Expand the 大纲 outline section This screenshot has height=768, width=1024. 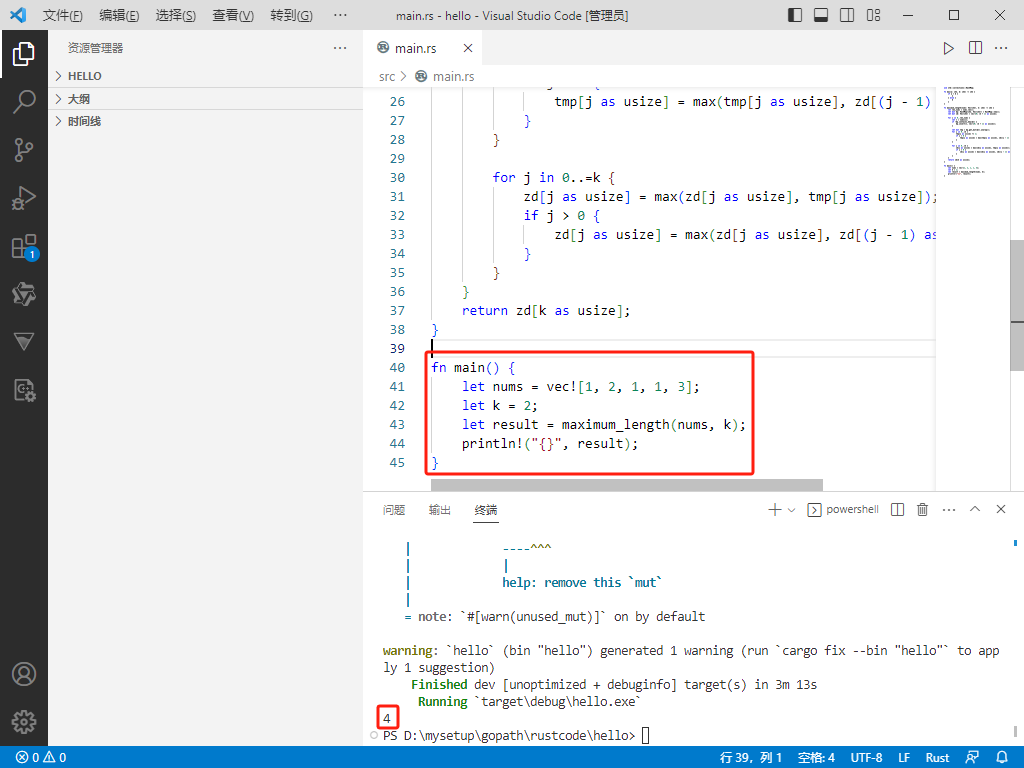tap(206, 99)
